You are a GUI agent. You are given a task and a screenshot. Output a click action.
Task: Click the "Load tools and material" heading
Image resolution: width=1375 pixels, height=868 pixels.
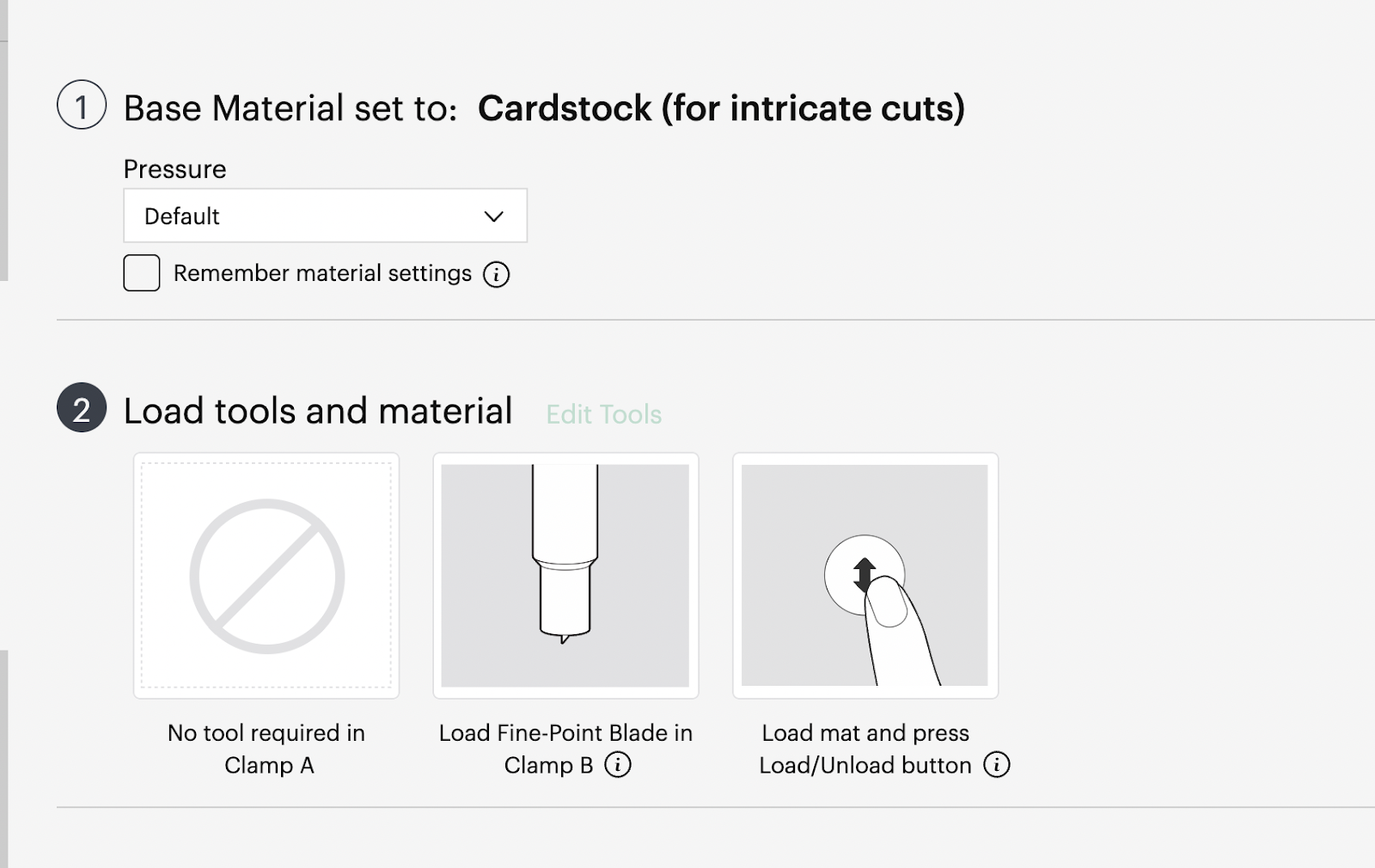318,411
